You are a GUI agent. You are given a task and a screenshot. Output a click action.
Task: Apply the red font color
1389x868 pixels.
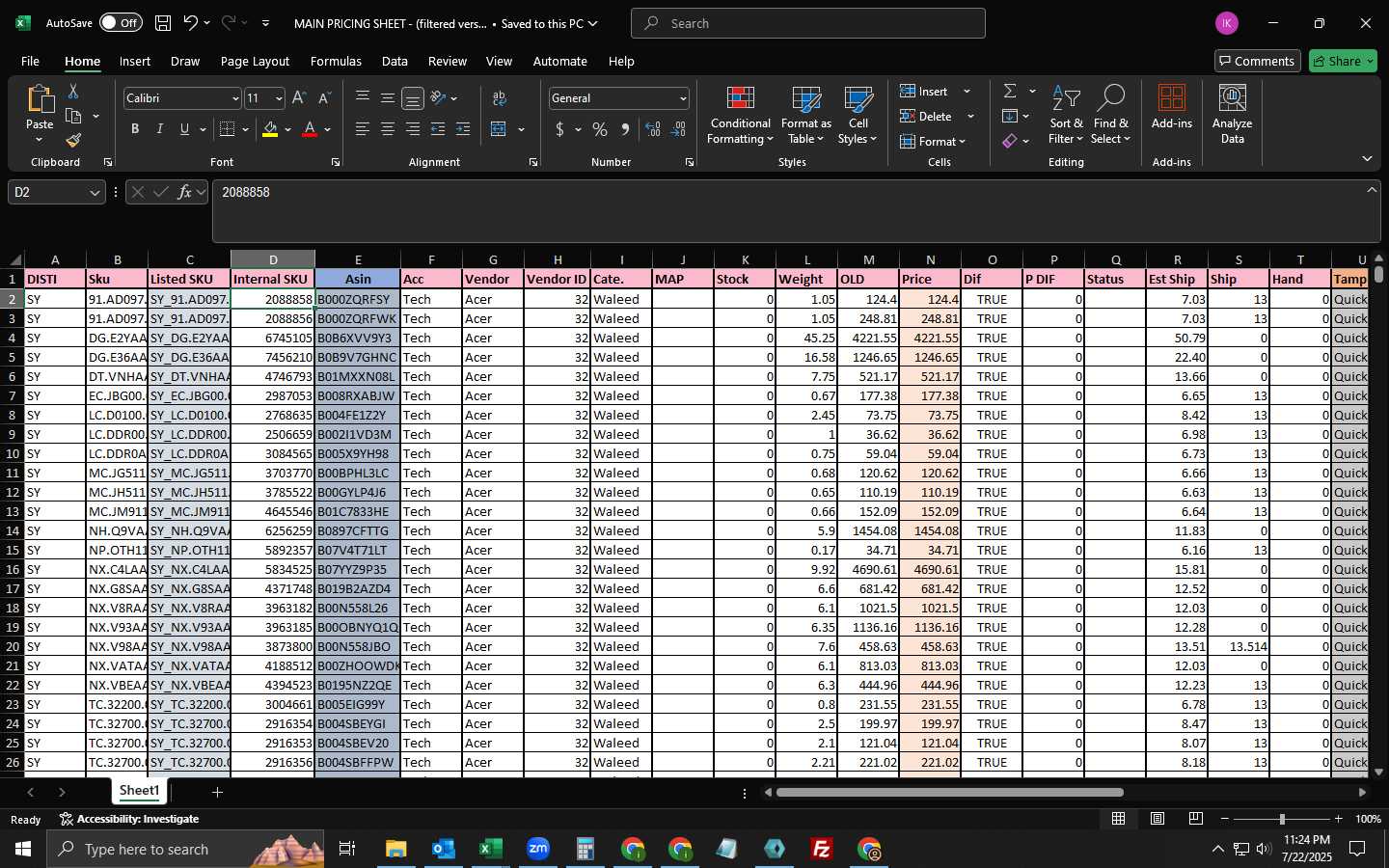pos(310,129)
